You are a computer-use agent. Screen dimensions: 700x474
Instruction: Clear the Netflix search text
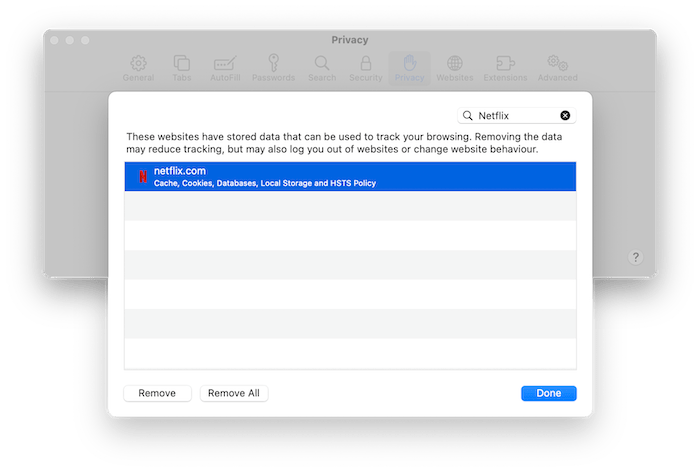coord(565,116)
